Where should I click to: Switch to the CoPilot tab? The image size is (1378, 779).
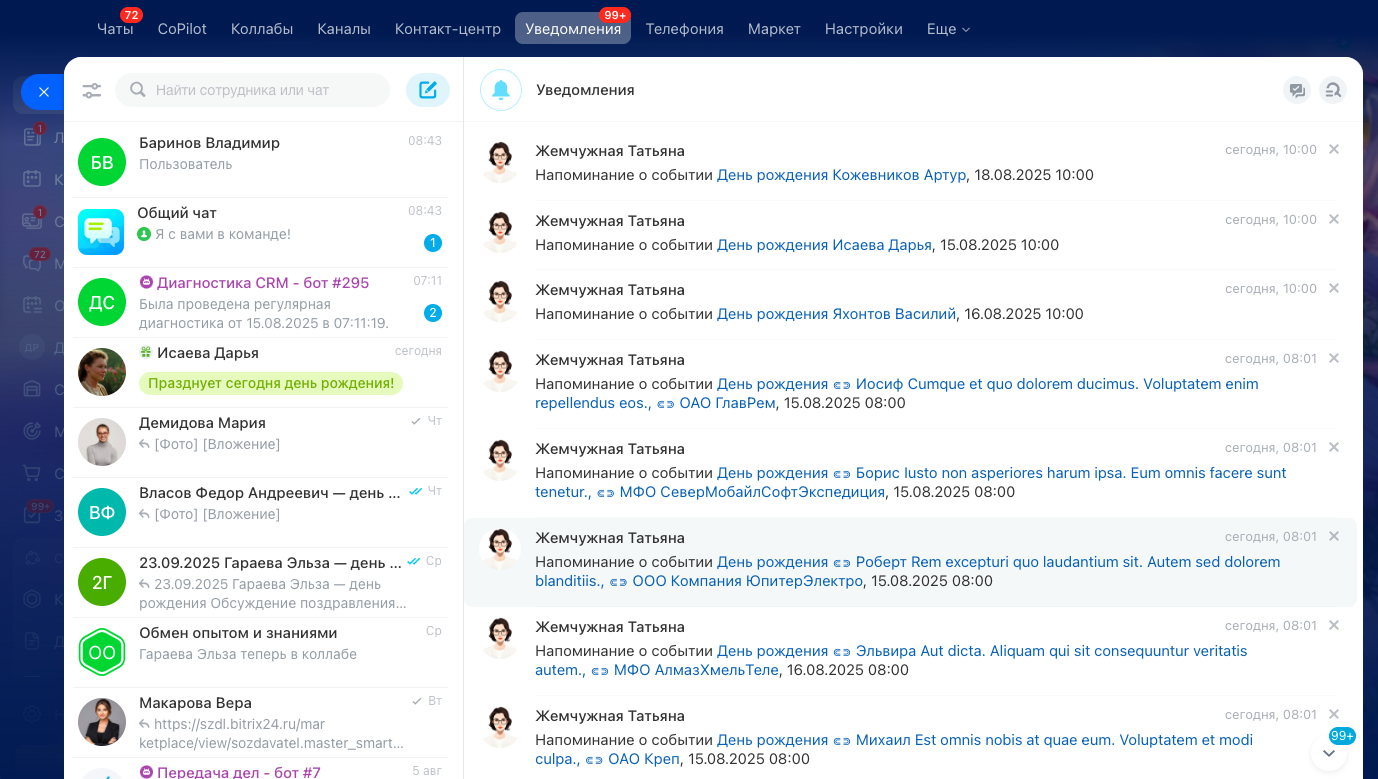182,29
